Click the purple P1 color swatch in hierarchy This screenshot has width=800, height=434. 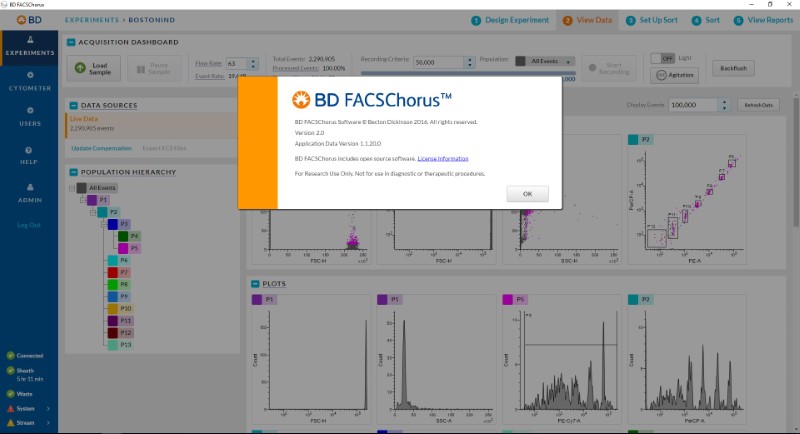[x=92, y=200]
